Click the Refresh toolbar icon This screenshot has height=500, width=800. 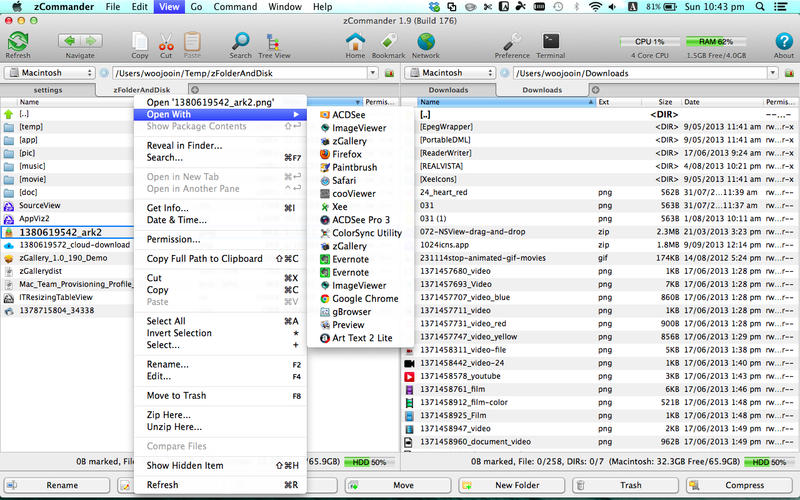(x=17, y=42)
